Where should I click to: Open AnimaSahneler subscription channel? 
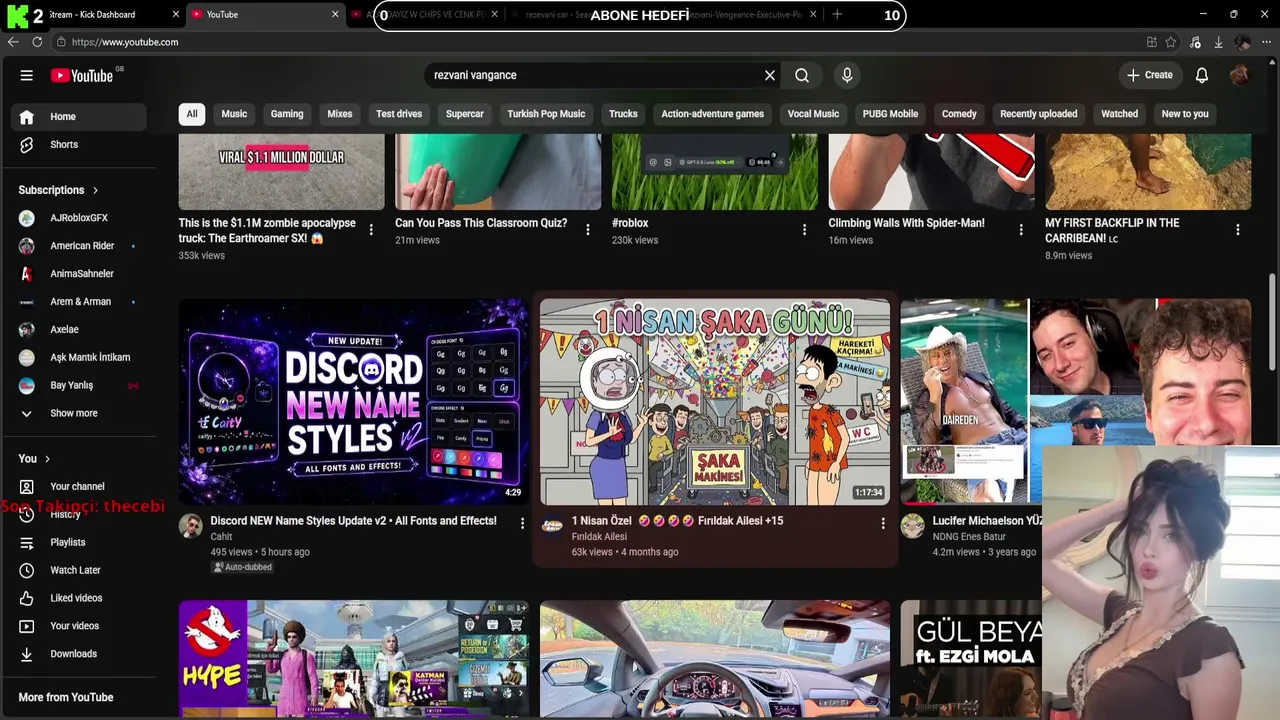click(x=80, y=274)
